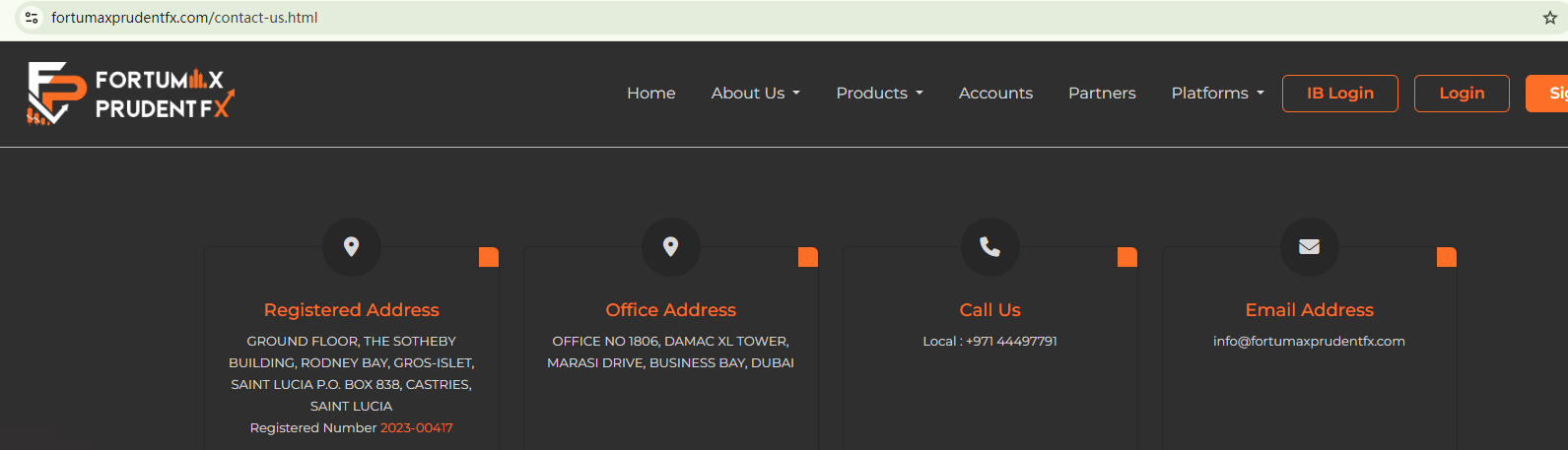Viewport: 1568px width, 450px height.
Task: Click the phone number +971 44497791
Action: (1011, 342)
